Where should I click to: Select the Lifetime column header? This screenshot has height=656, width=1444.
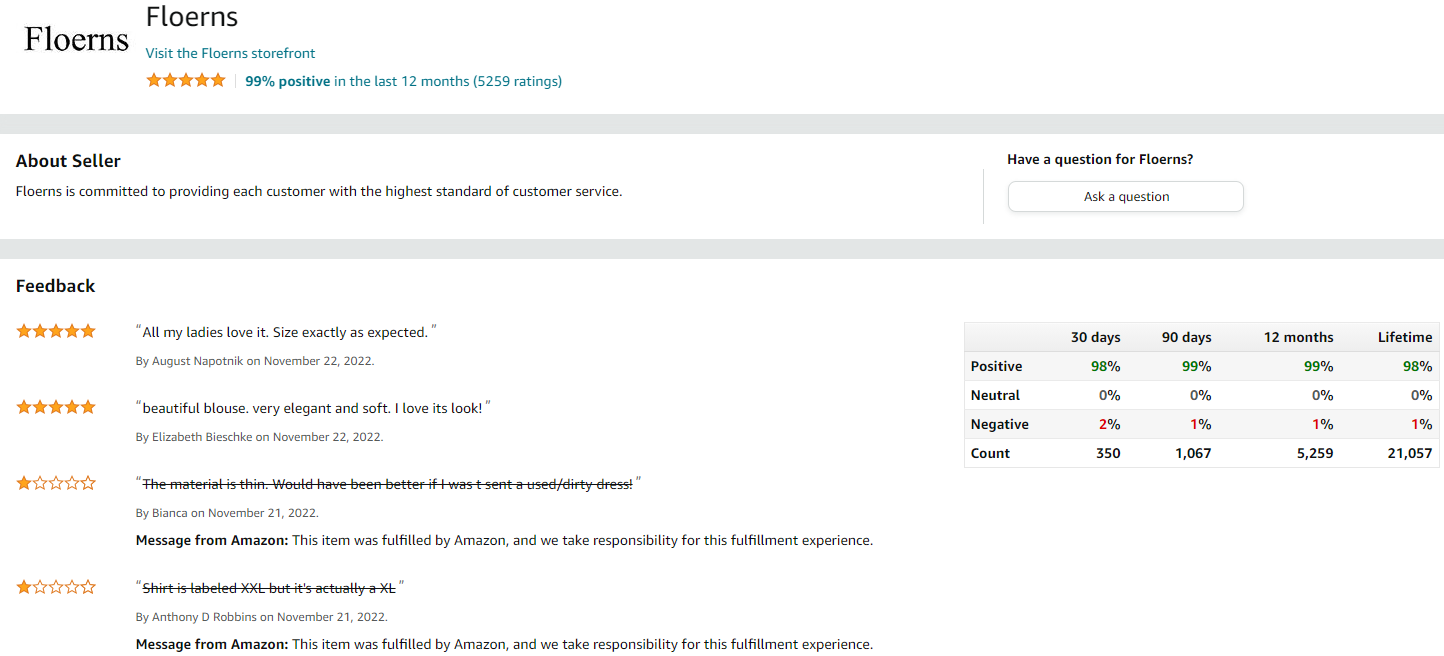1405,337
